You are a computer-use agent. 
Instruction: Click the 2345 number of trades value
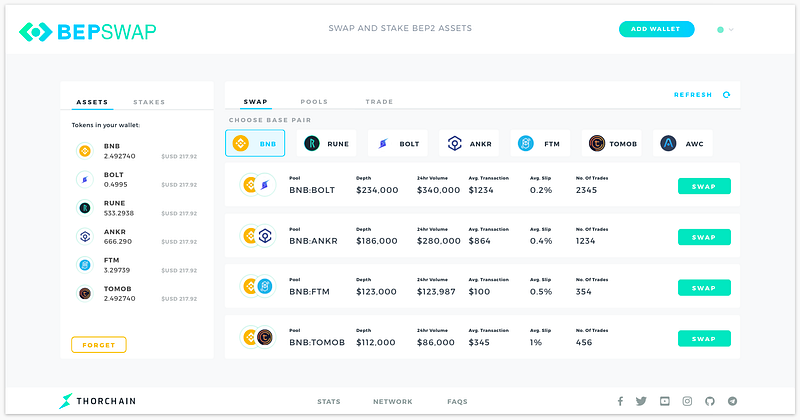pyautogui.click(x=586, y=190)
